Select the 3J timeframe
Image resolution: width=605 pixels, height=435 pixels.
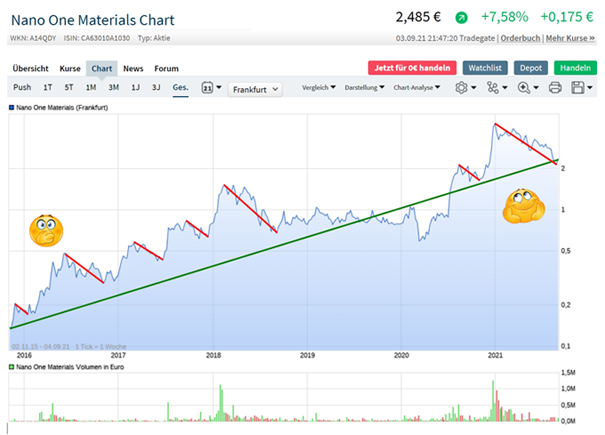coord(156,88)
